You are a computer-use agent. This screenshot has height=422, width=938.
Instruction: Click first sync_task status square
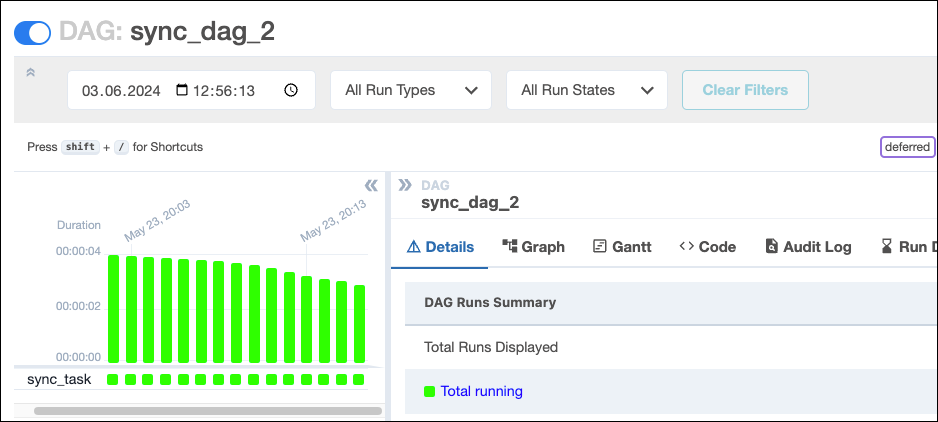(113, 379)
